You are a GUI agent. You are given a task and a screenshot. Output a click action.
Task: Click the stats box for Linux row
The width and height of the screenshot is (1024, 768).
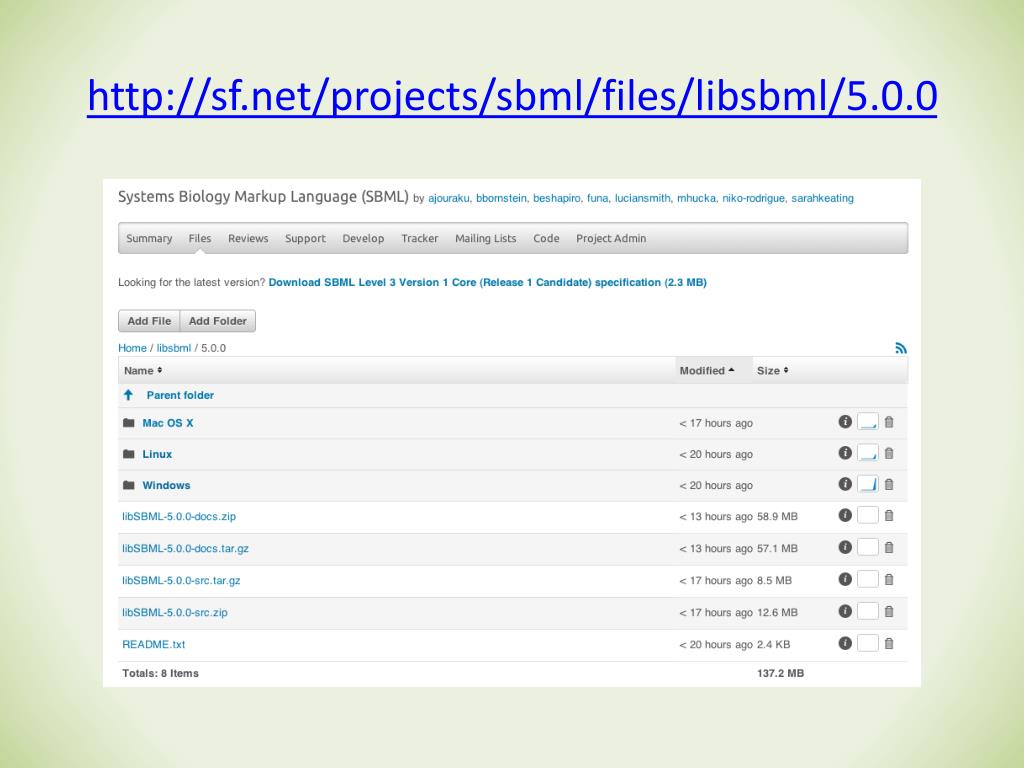click(867, 453)
